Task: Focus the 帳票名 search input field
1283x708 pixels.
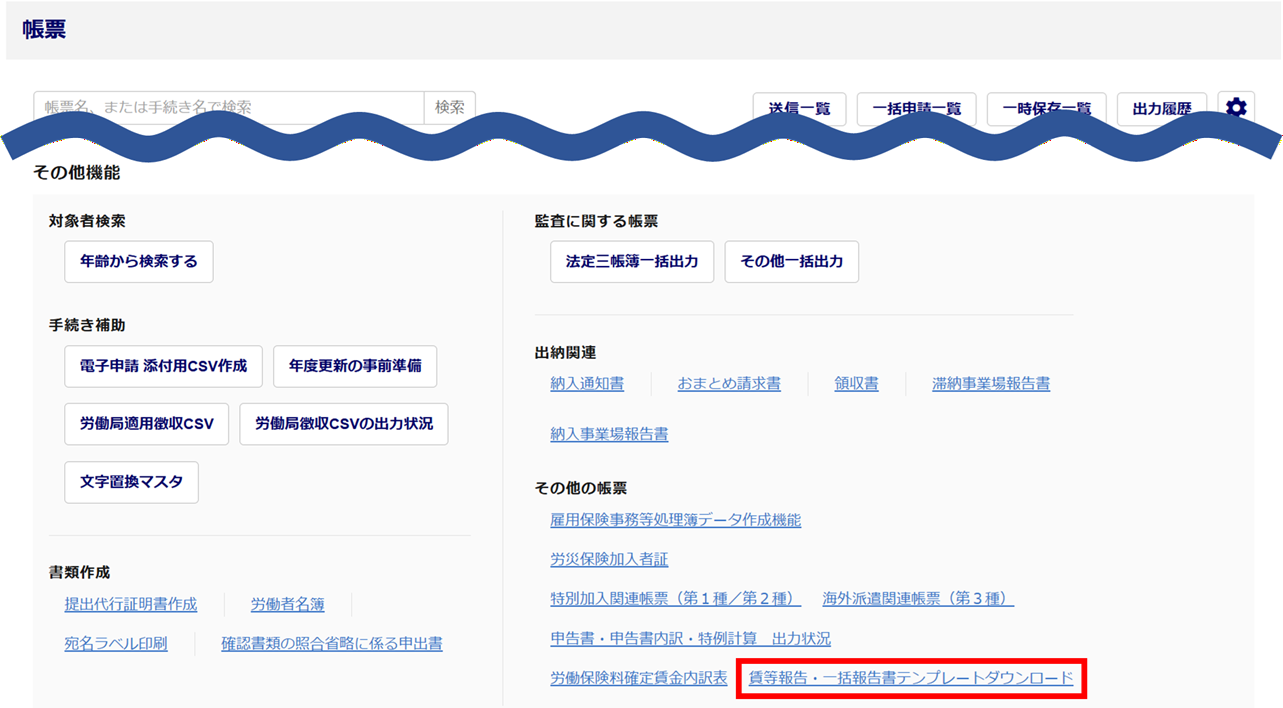Action: pos(229,108)
